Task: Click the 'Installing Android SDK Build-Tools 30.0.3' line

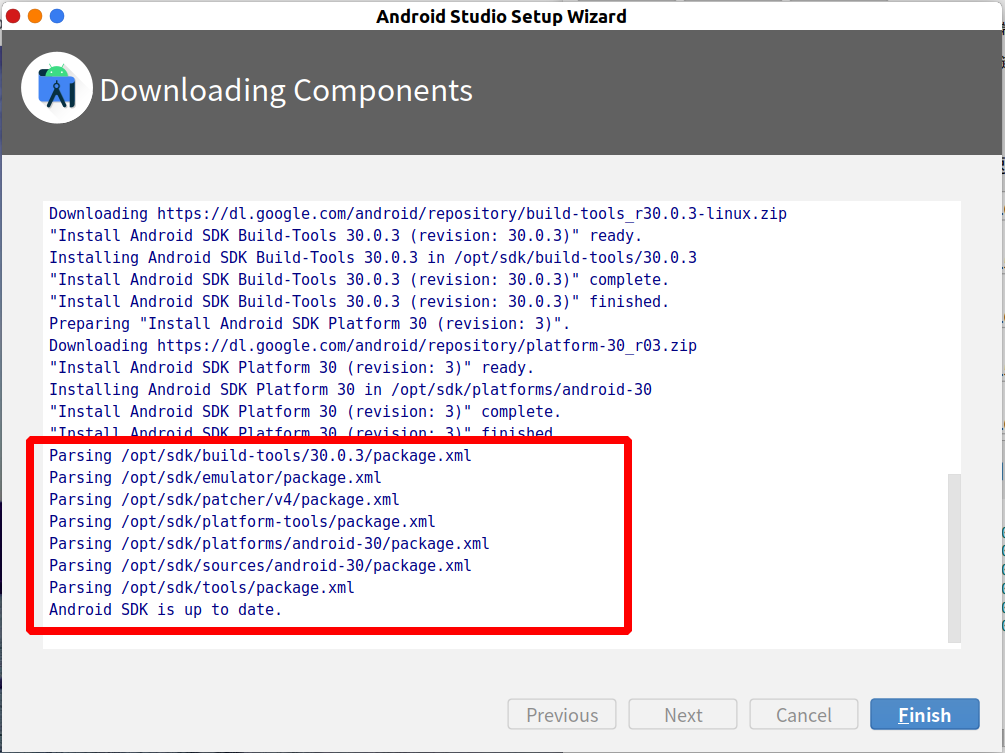Action: pos(373,258)
